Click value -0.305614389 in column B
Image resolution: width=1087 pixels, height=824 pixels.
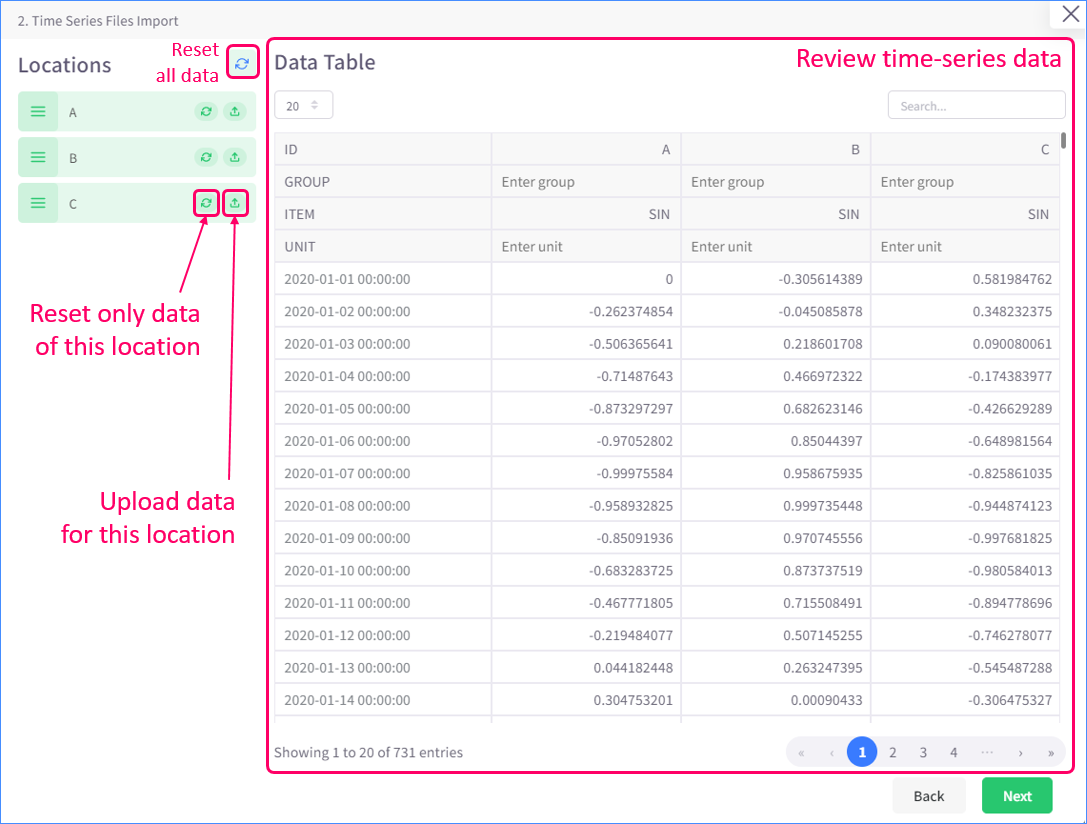776,279
